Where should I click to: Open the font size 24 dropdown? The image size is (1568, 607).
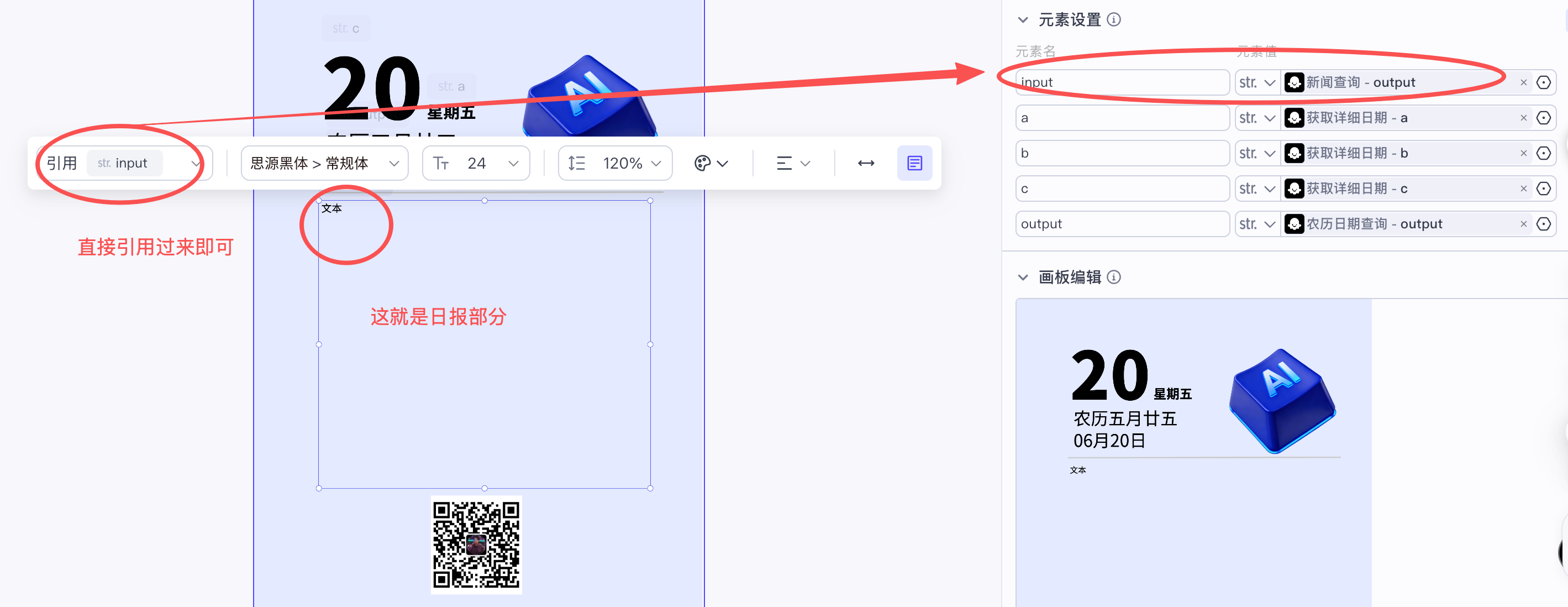476,163
